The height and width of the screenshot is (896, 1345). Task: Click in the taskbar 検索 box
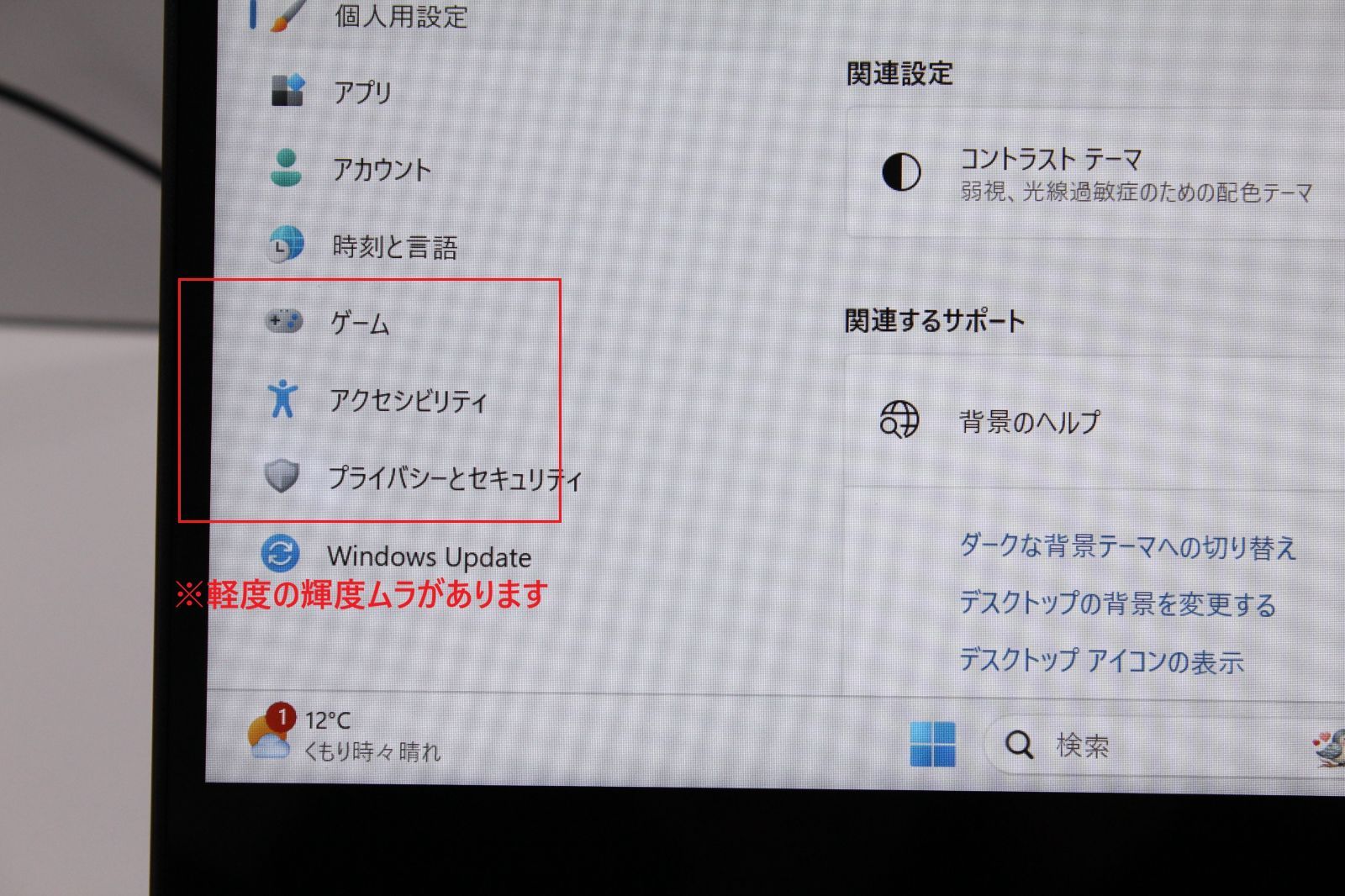pos(1164,745)
